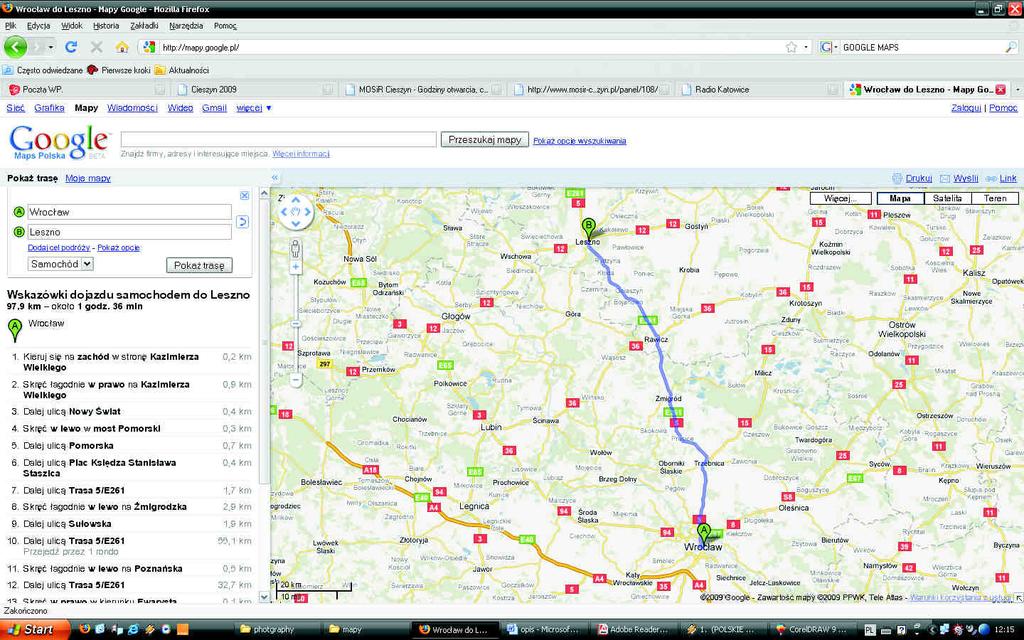
Task: Click the Dodaj cel podróży link
Action: point(59,248)
